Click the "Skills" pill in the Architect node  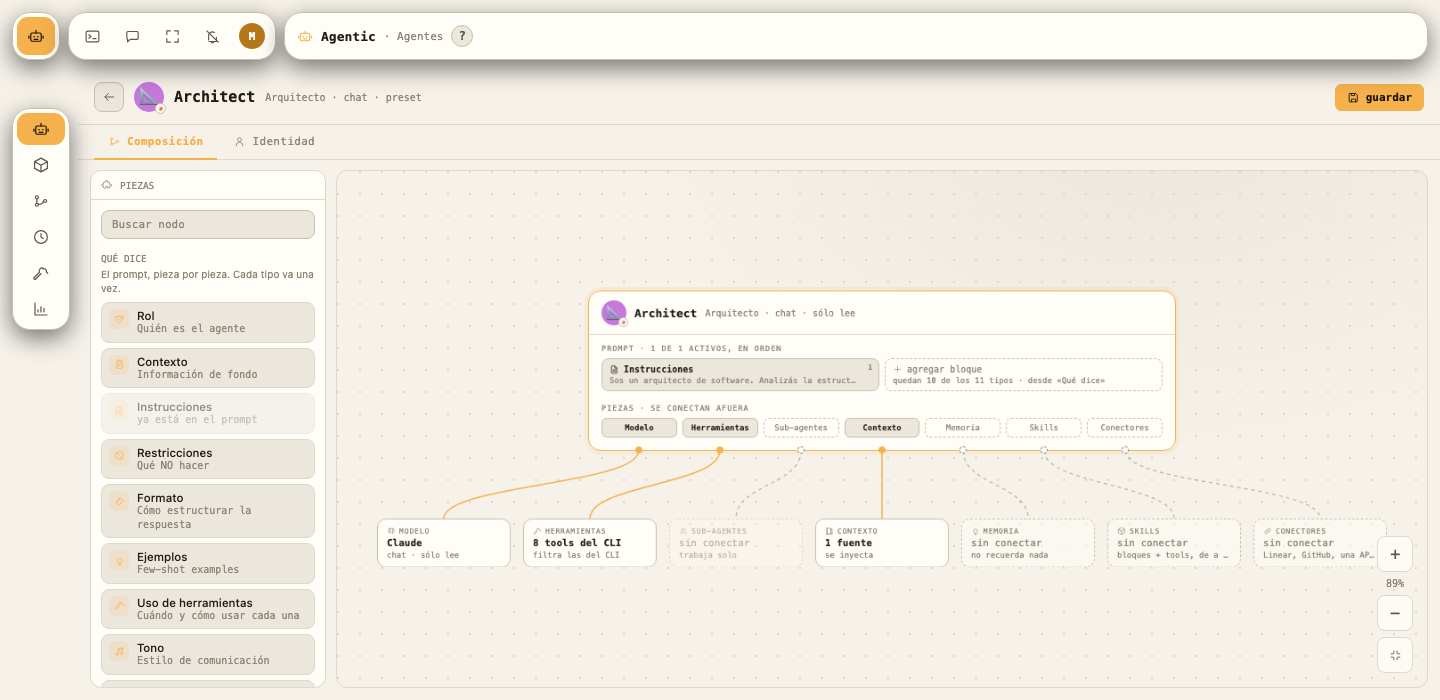tap(1044, 428)
